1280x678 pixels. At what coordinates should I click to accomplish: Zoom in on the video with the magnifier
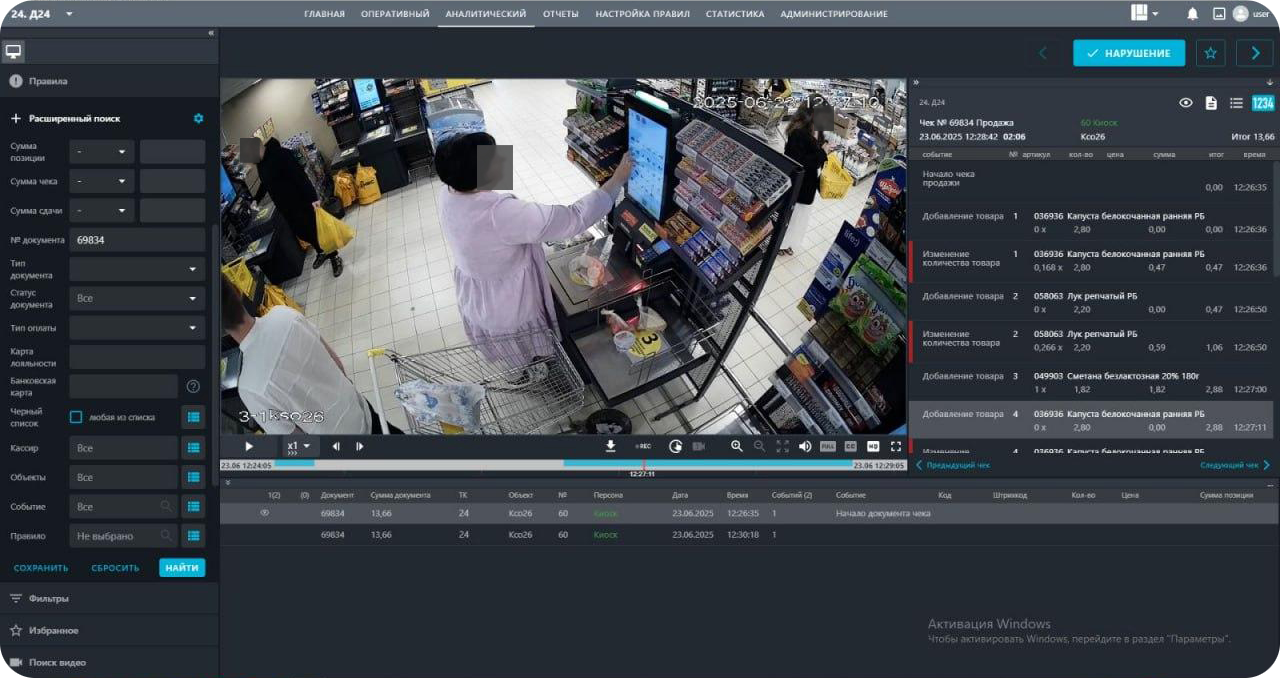pyautogui.click(x=737, y=446)
